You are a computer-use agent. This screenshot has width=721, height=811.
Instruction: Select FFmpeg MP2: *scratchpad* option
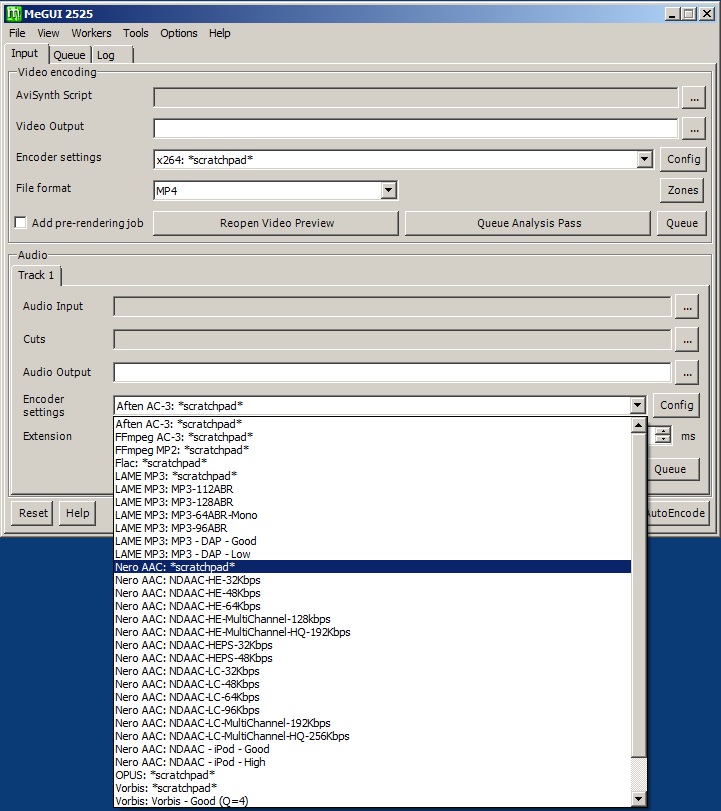(372, 450)
